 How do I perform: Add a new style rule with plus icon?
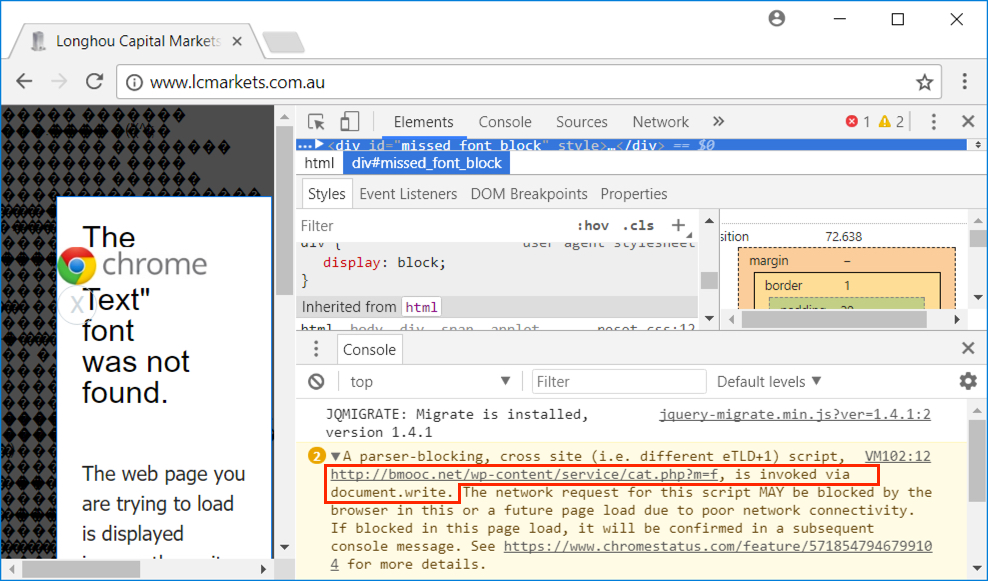pos(679,225)
